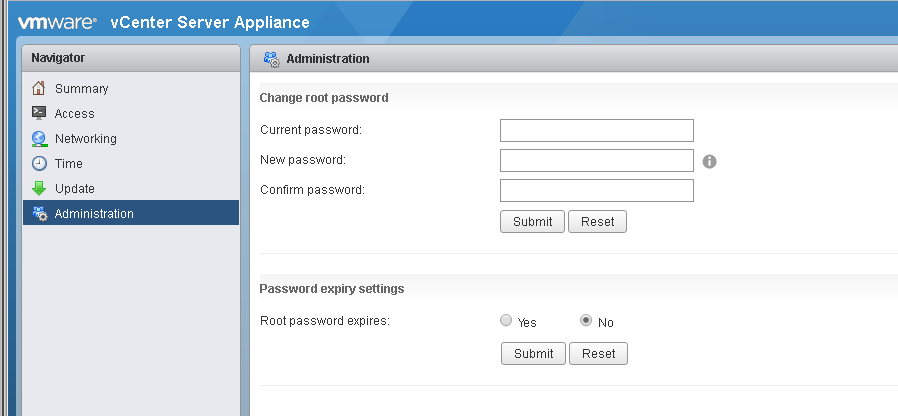Viewport: 898px width, 416px height.
Task: Focus the Confirm password field
Action: [x=597, y=190]
